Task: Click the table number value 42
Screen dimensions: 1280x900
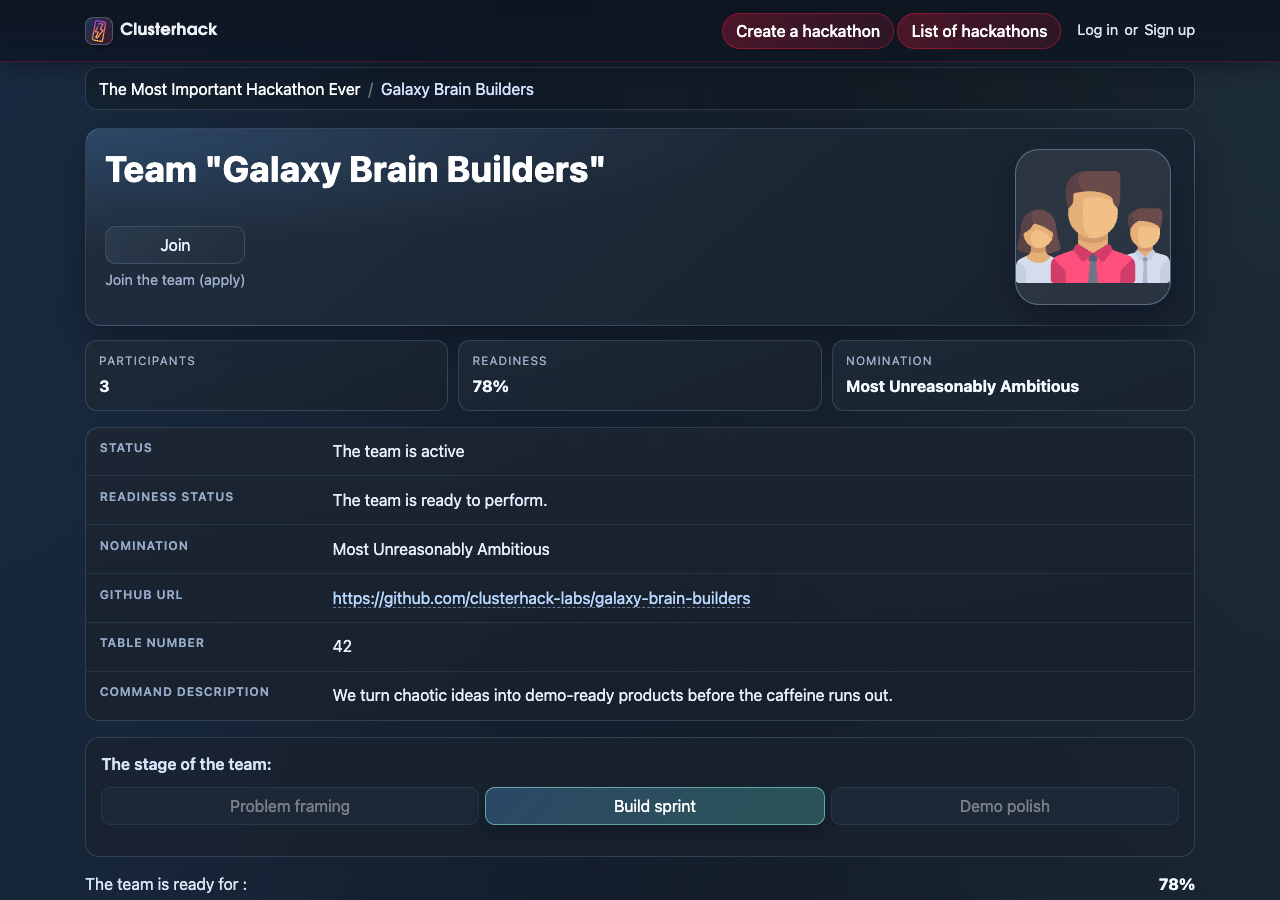Action: click(x=342, y=646)
